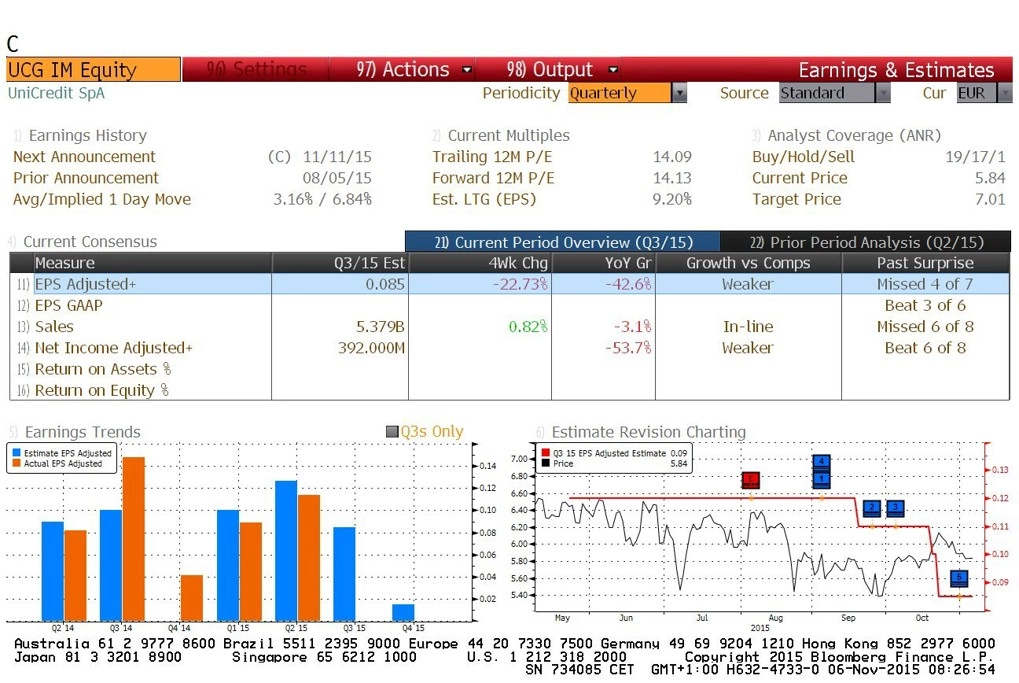Switch to Current Period Overview (Q3/15) tab
This screenshot has height=683, width=1019.
pyautogui.click(x=563, y=242)
